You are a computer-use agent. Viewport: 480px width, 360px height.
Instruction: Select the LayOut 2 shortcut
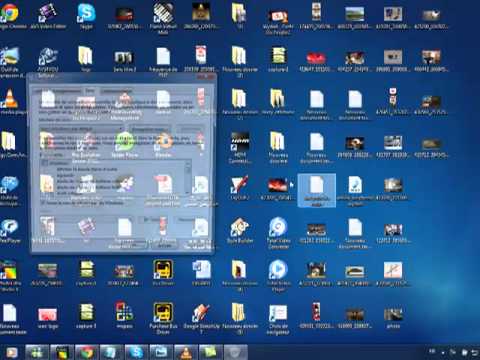pos(240,187)
